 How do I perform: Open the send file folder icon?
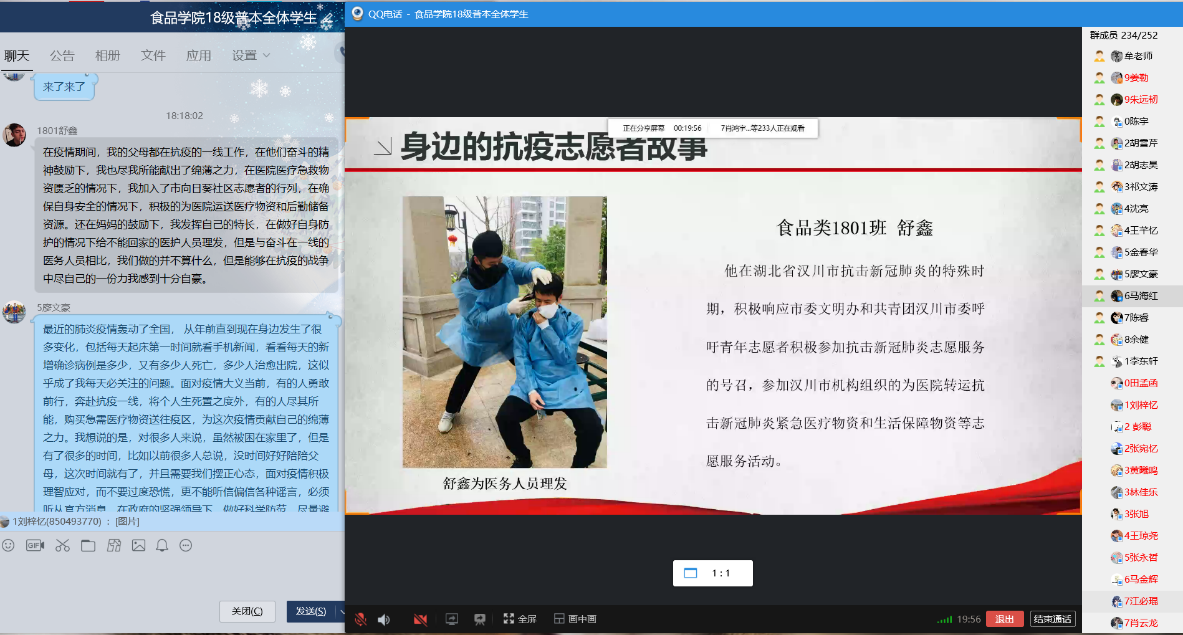[x=87, y=545]
